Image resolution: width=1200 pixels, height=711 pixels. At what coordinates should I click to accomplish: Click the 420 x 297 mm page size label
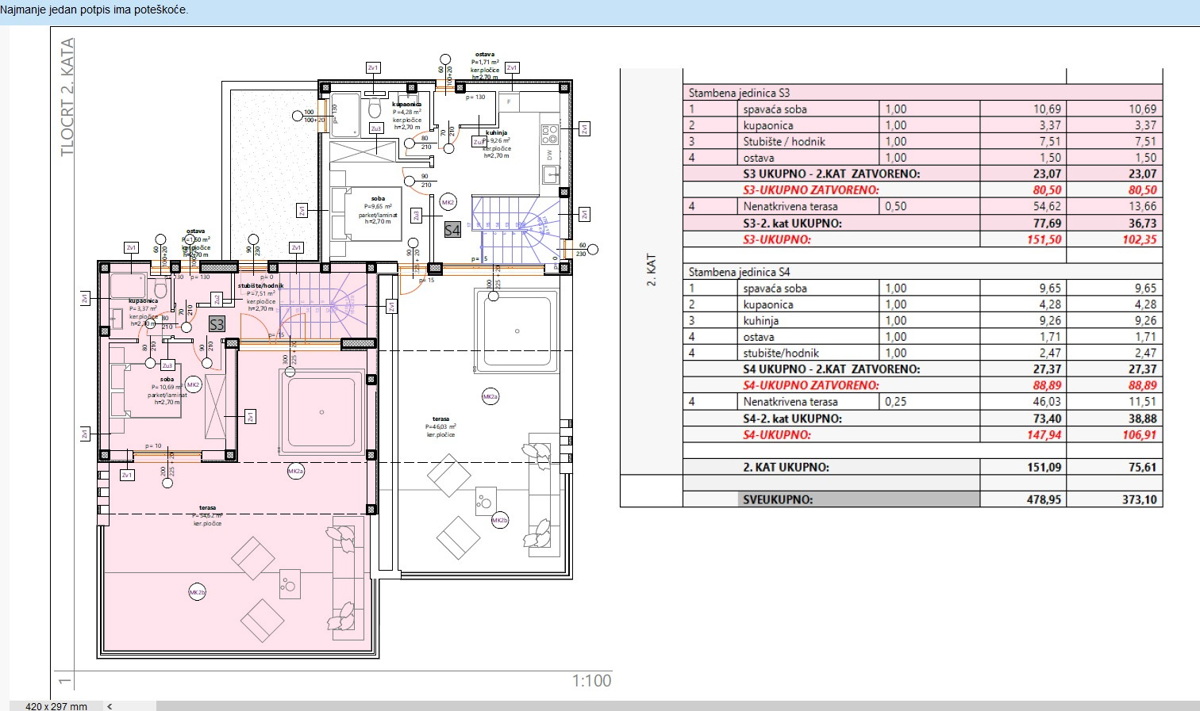pyautogui.click(x=56, y=705)
